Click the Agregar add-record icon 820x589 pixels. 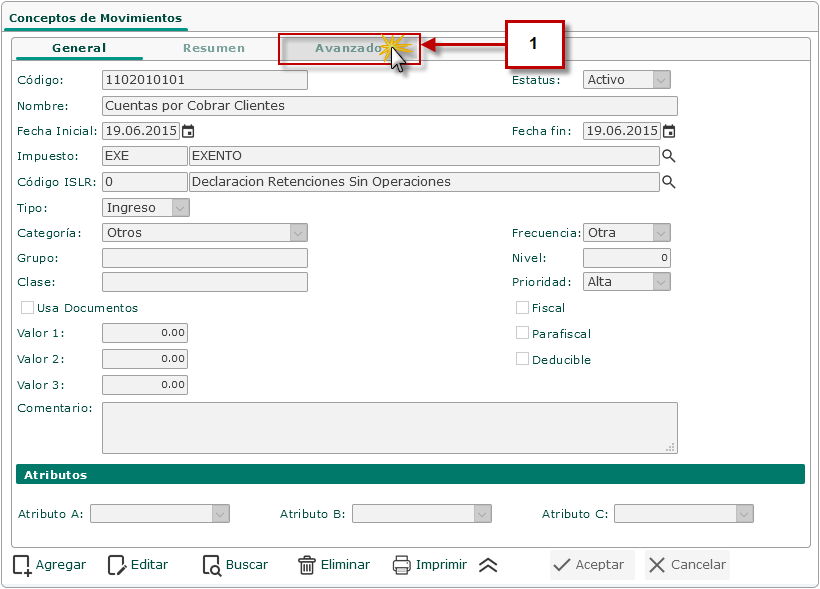pos(22,565)
